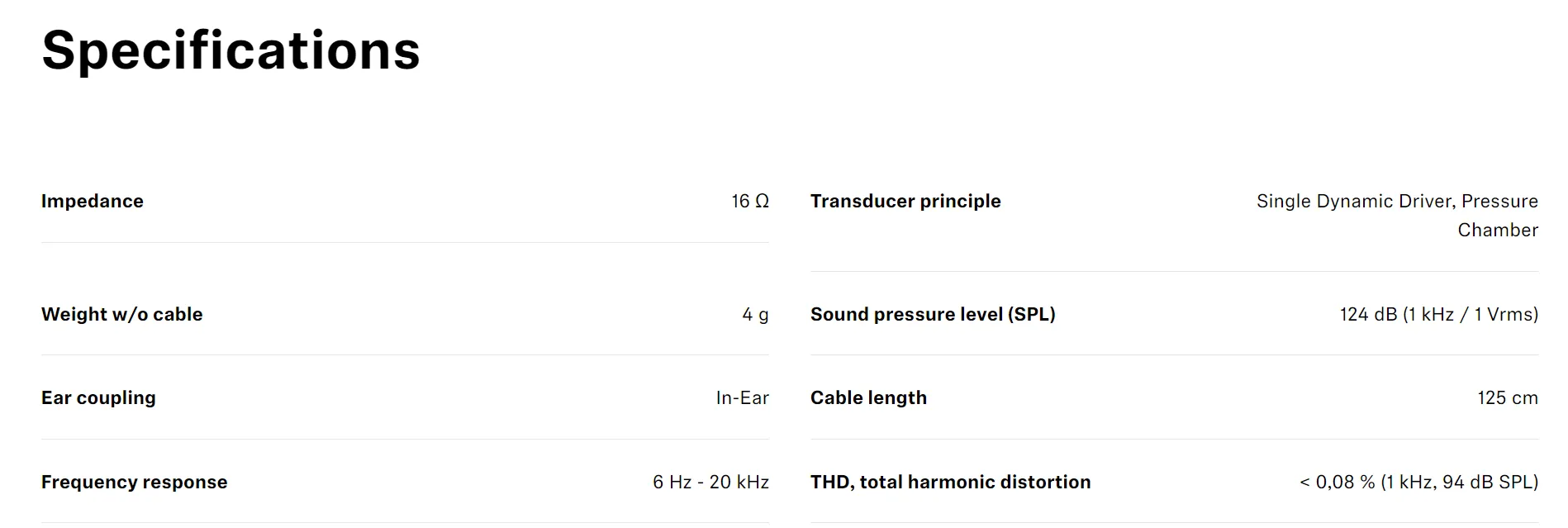Image resolution: width=1568 pixels, height=528 pixels.
Task: Click the divider line below Impedance row
Action: click(405, 242)
